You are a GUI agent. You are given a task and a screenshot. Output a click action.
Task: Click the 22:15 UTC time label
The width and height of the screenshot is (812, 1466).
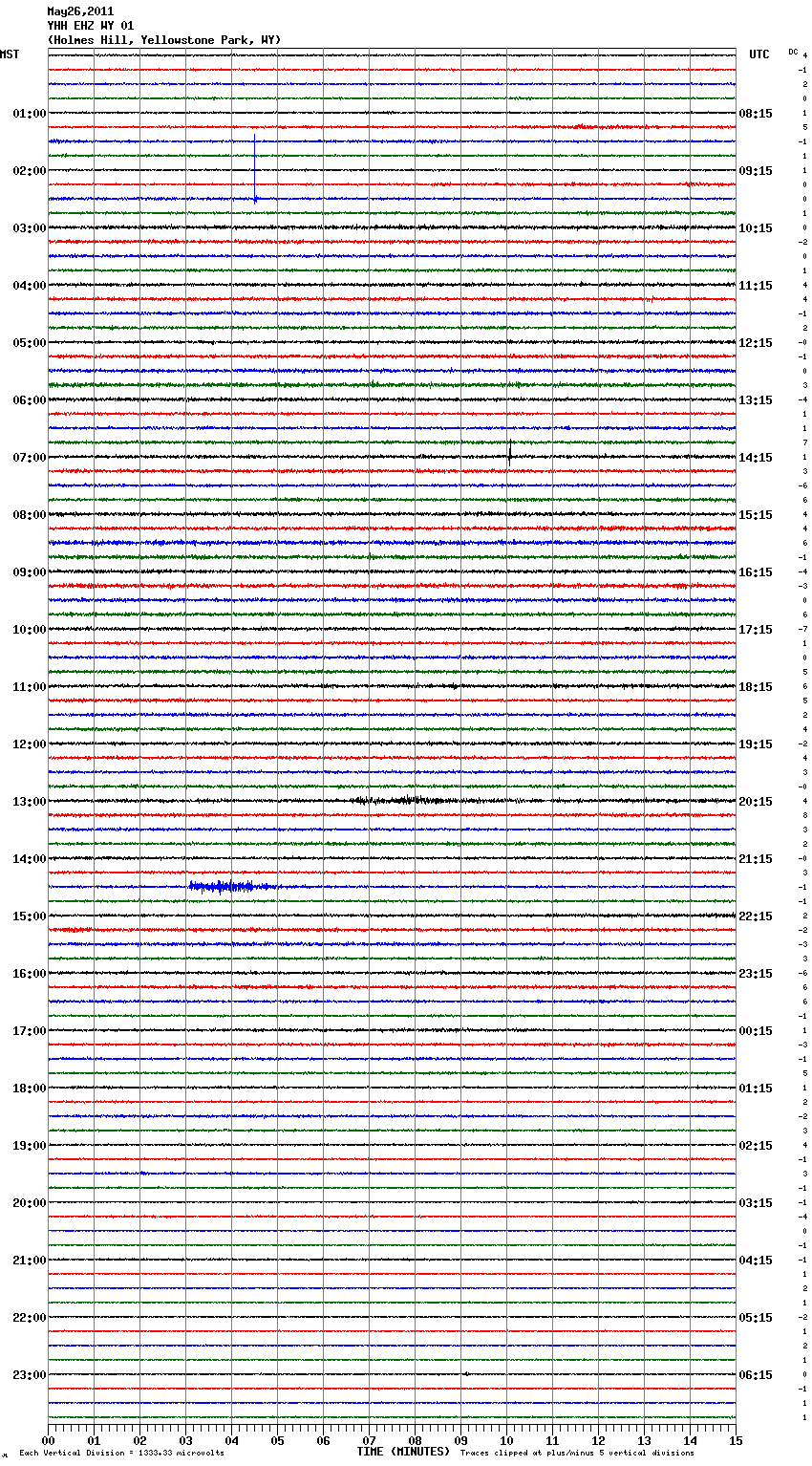coord(756,916)
